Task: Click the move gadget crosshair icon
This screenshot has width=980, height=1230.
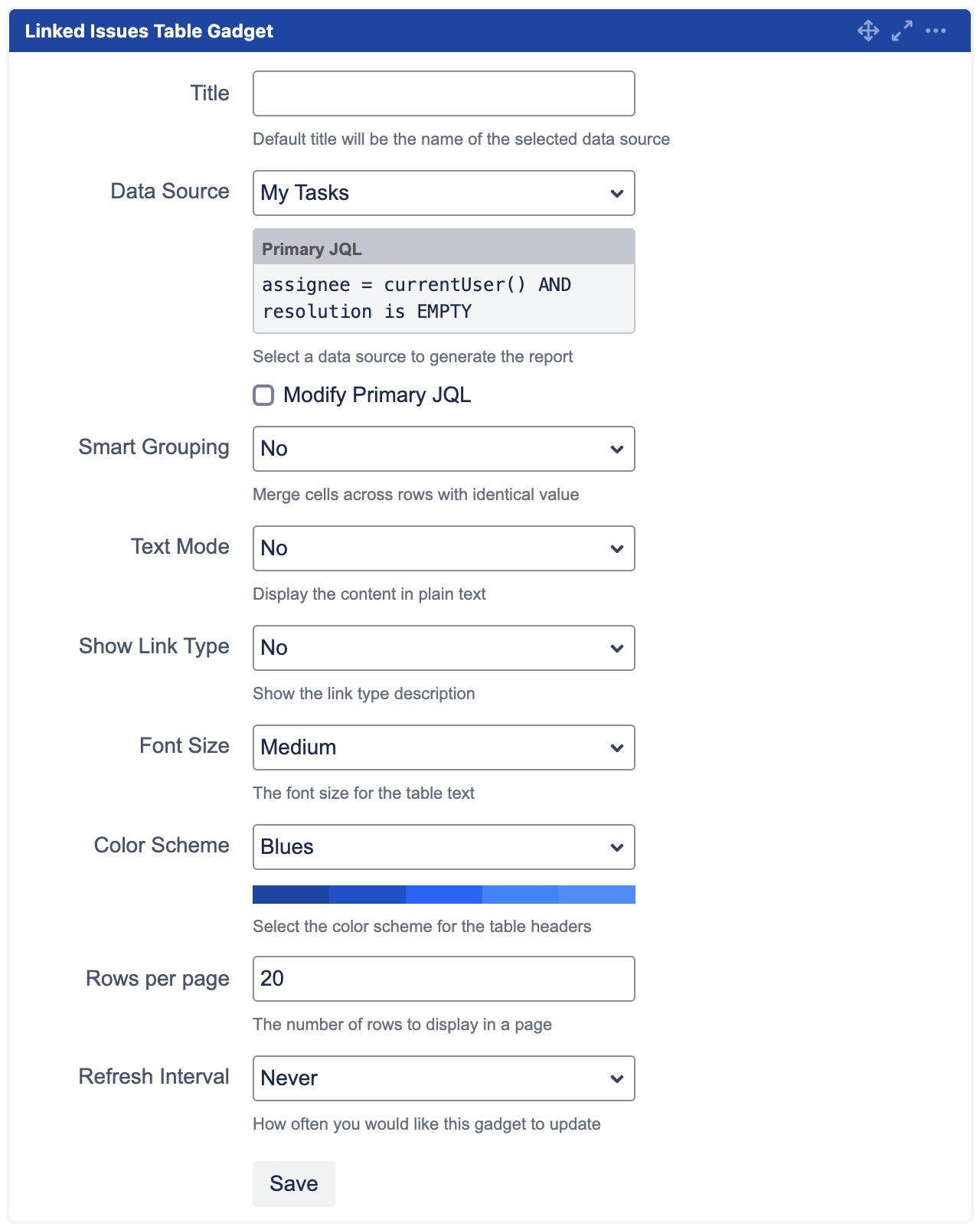Action: click(x=868, y=31)
